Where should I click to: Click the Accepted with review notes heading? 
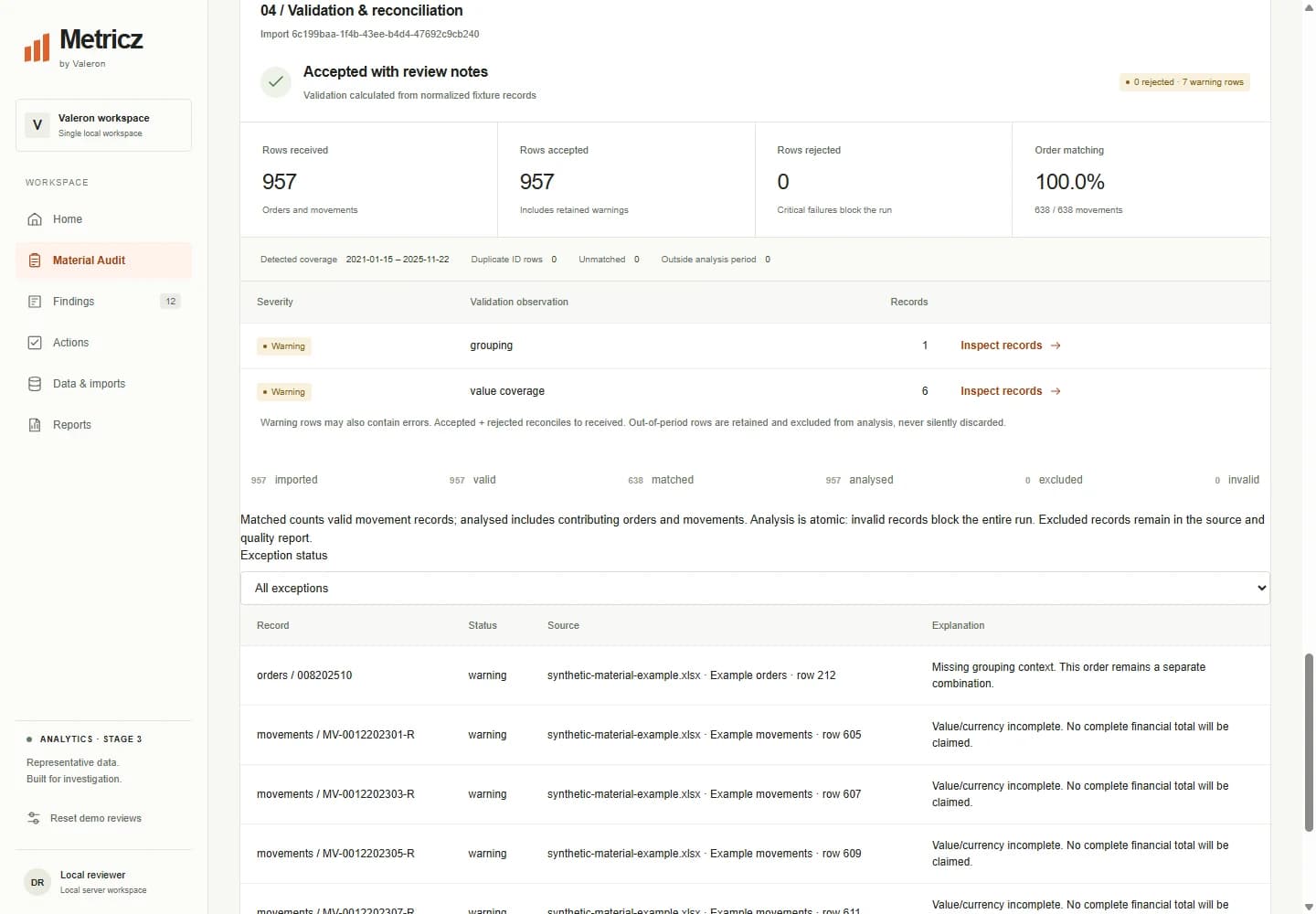[x=396, y=71]
